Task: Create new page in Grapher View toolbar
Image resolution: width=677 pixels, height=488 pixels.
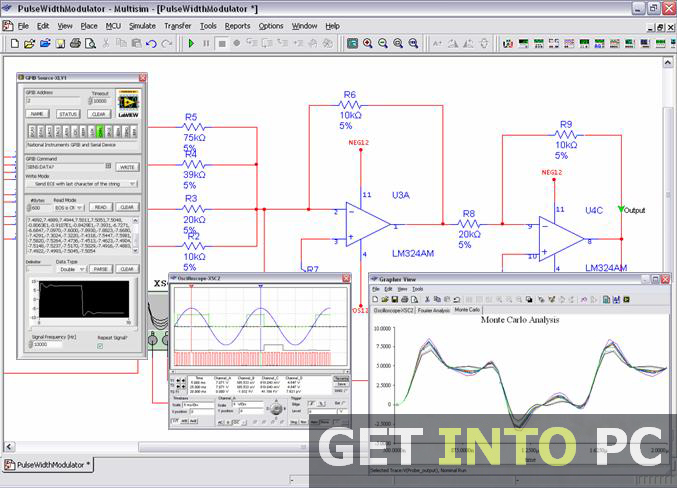Action: coord(375,299)
